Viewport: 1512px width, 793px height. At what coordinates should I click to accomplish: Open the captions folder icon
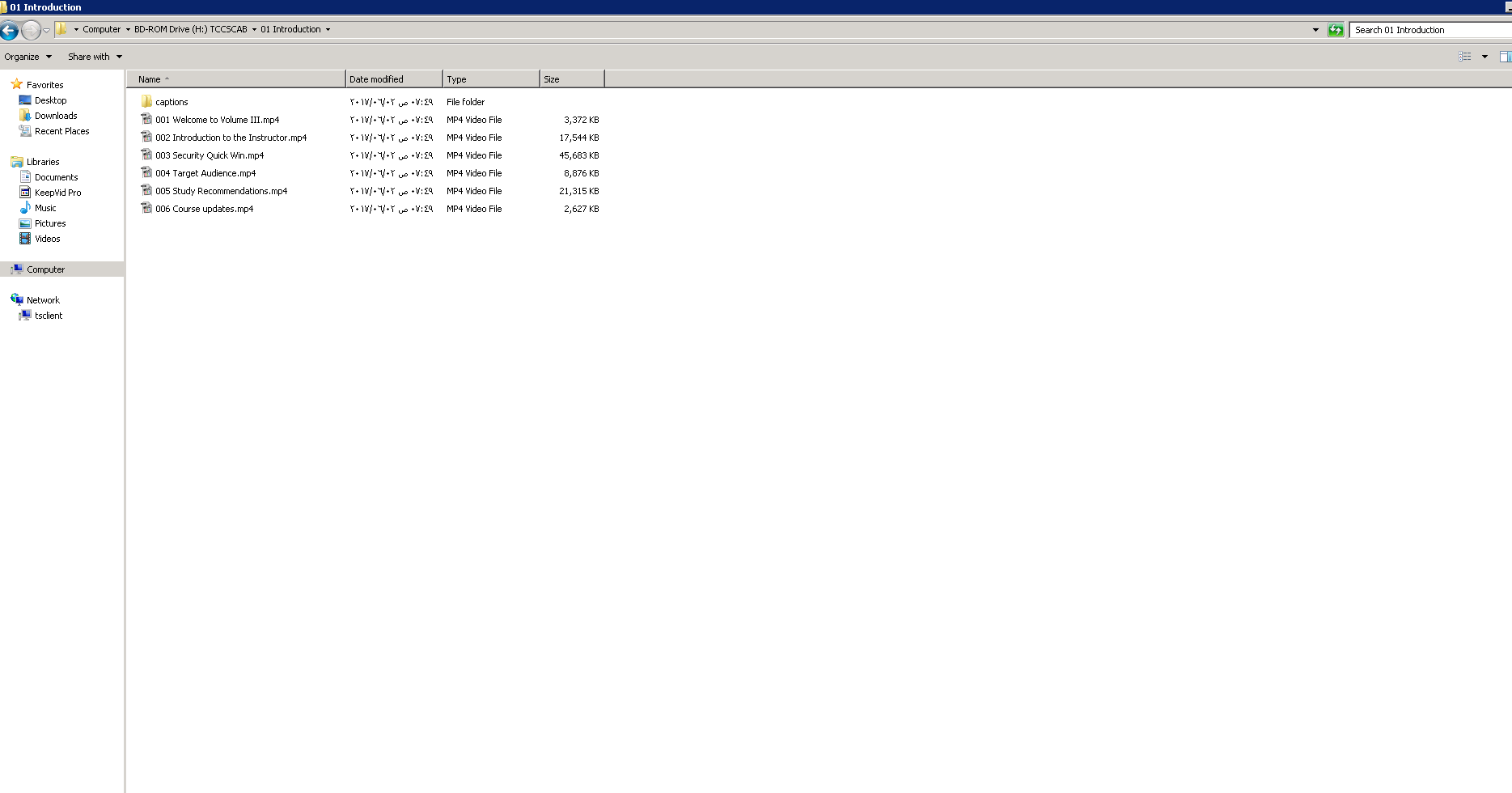(146, 102)
